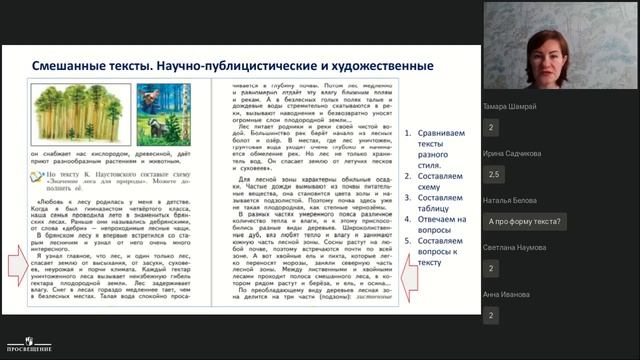Viewport: 640px width, 360px height.
Task: Click the line 'По преобладающему виду деревьев лесная зона'
Action: [x=312, y=293]
